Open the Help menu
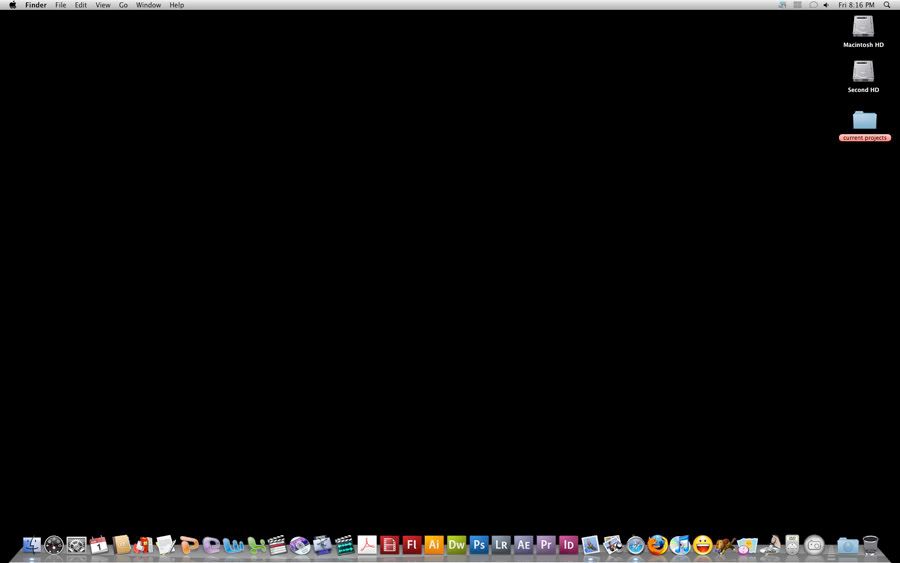900x563 pixels. click(176, 5)
